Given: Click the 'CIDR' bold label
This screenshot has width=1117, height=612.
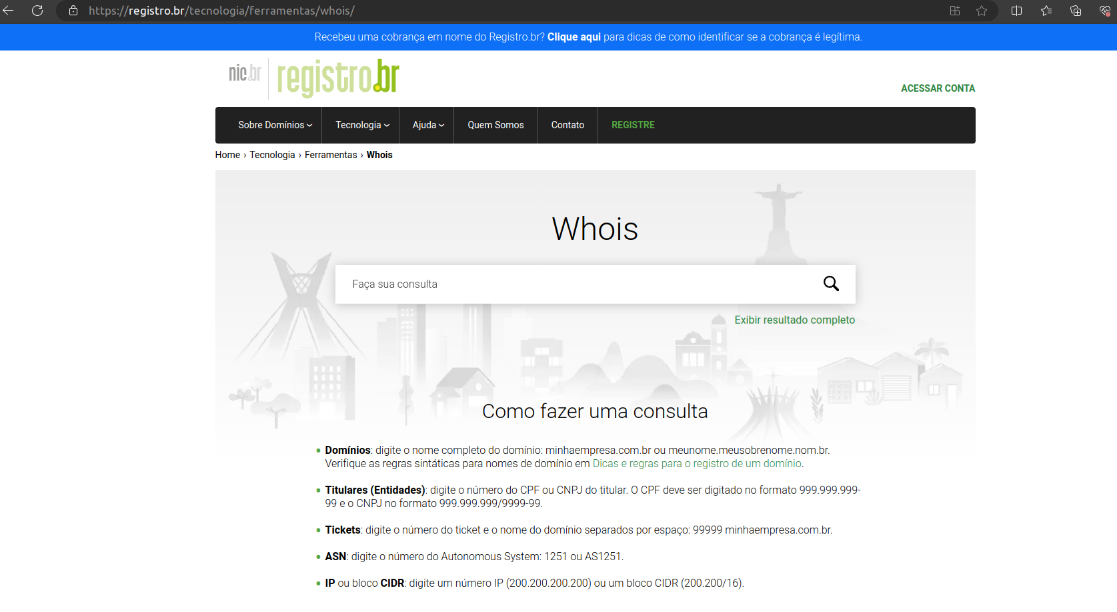Looking at the screenshot, I should click(x=392, y=583).
